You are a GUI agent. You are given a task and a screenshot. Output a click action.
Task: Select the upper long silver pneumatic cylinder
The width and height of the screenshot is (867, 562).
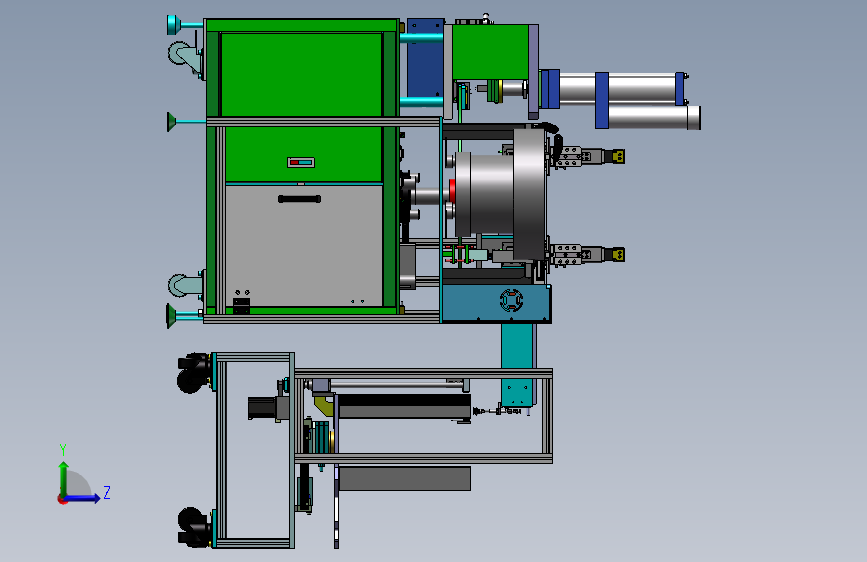619,89
